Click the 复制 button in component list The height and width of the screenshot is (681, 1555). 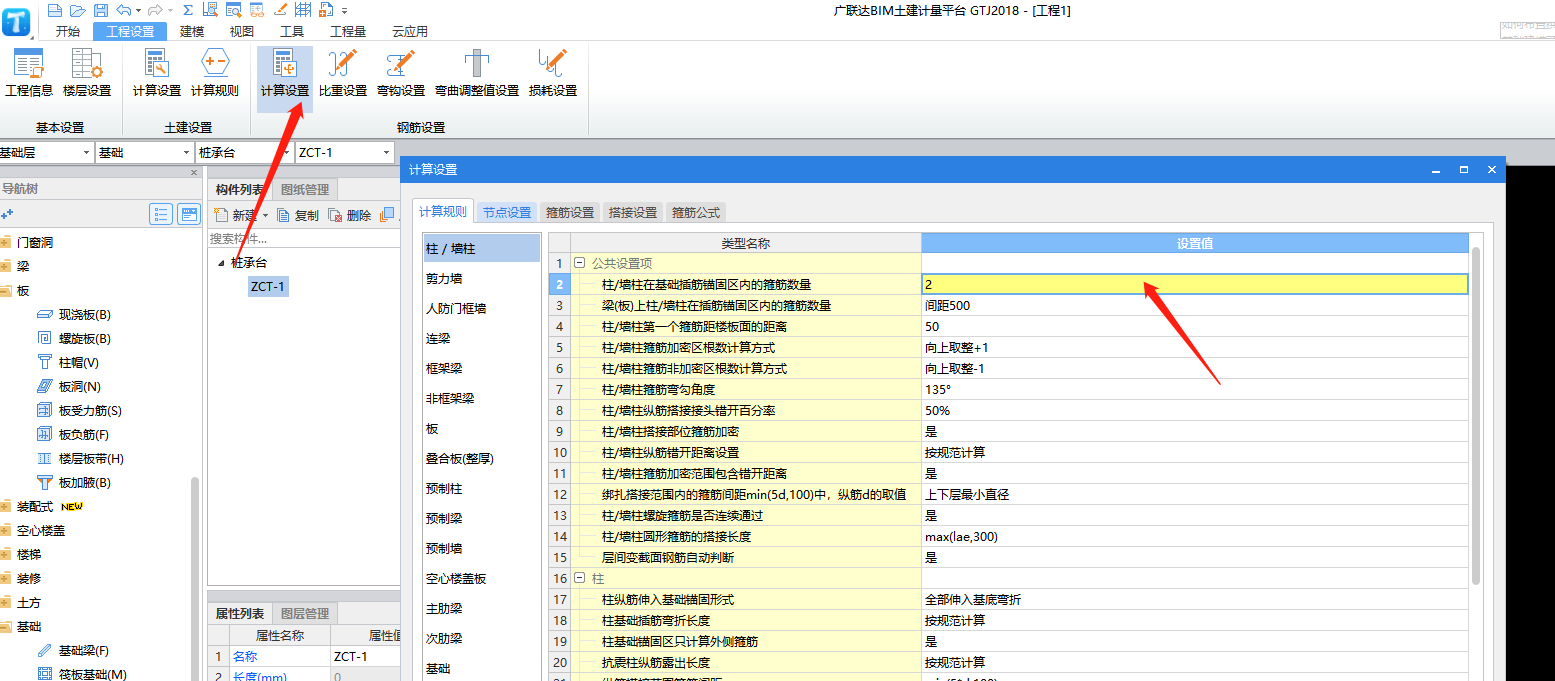(298, 216)
